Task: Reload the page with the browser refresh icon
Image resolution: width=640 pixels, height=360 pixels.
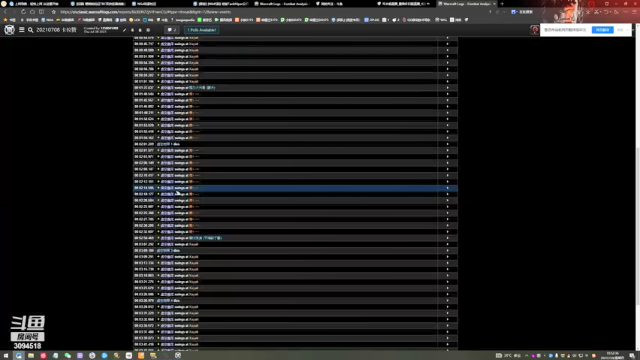Action: (23, 12)
